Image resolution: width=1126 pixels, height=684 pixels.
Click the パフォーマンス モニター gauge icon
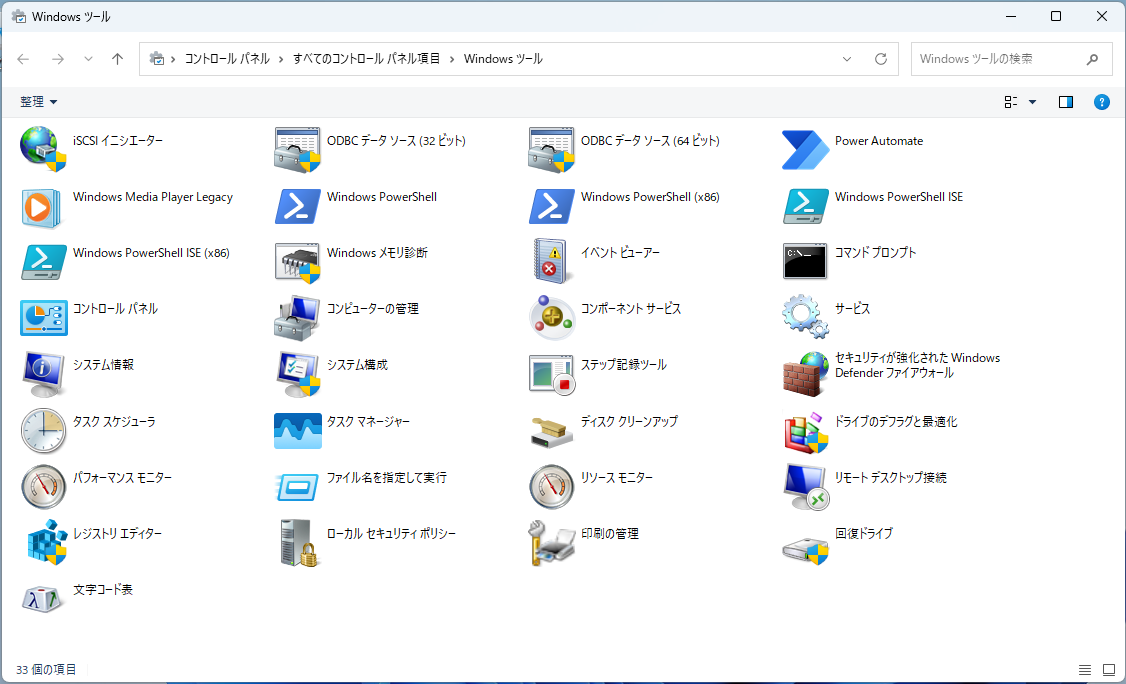[x=43, y=487]
